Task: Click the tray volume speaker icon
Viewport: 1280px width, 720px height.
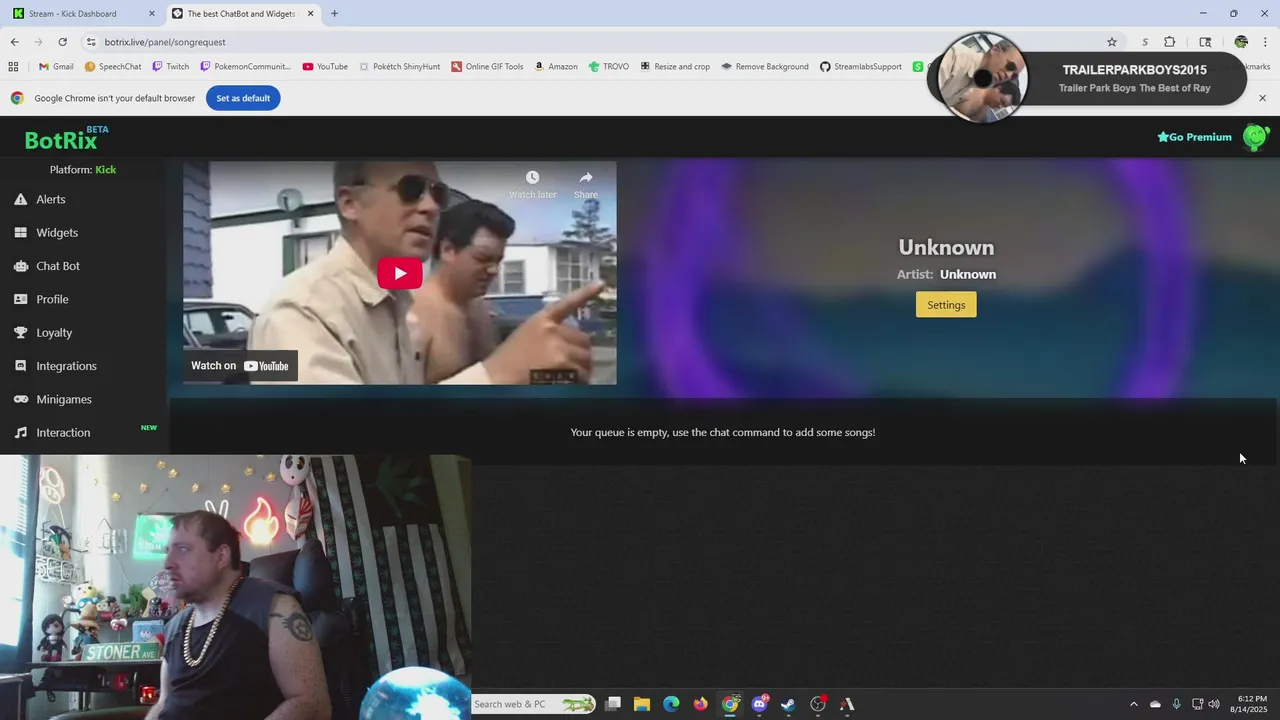Action: click(x=1214, y=704)
